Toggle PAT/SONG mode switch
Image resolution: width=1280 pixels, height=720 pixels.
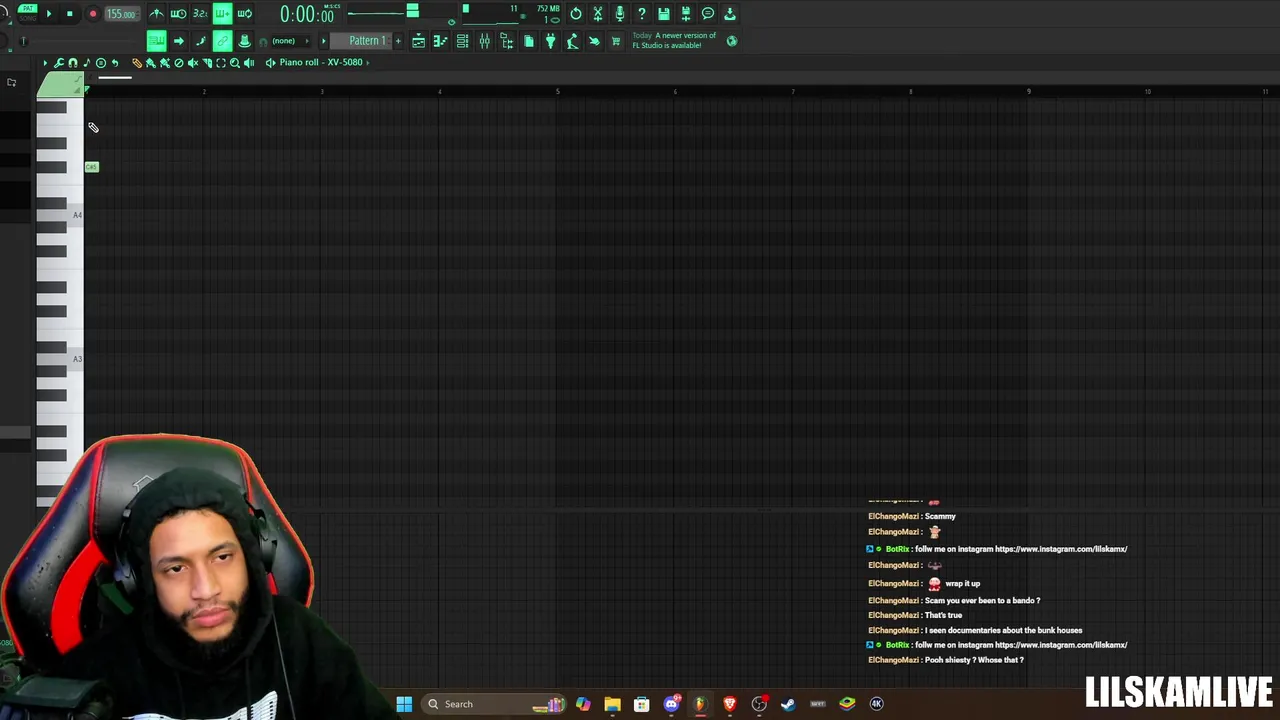(27, 13)
